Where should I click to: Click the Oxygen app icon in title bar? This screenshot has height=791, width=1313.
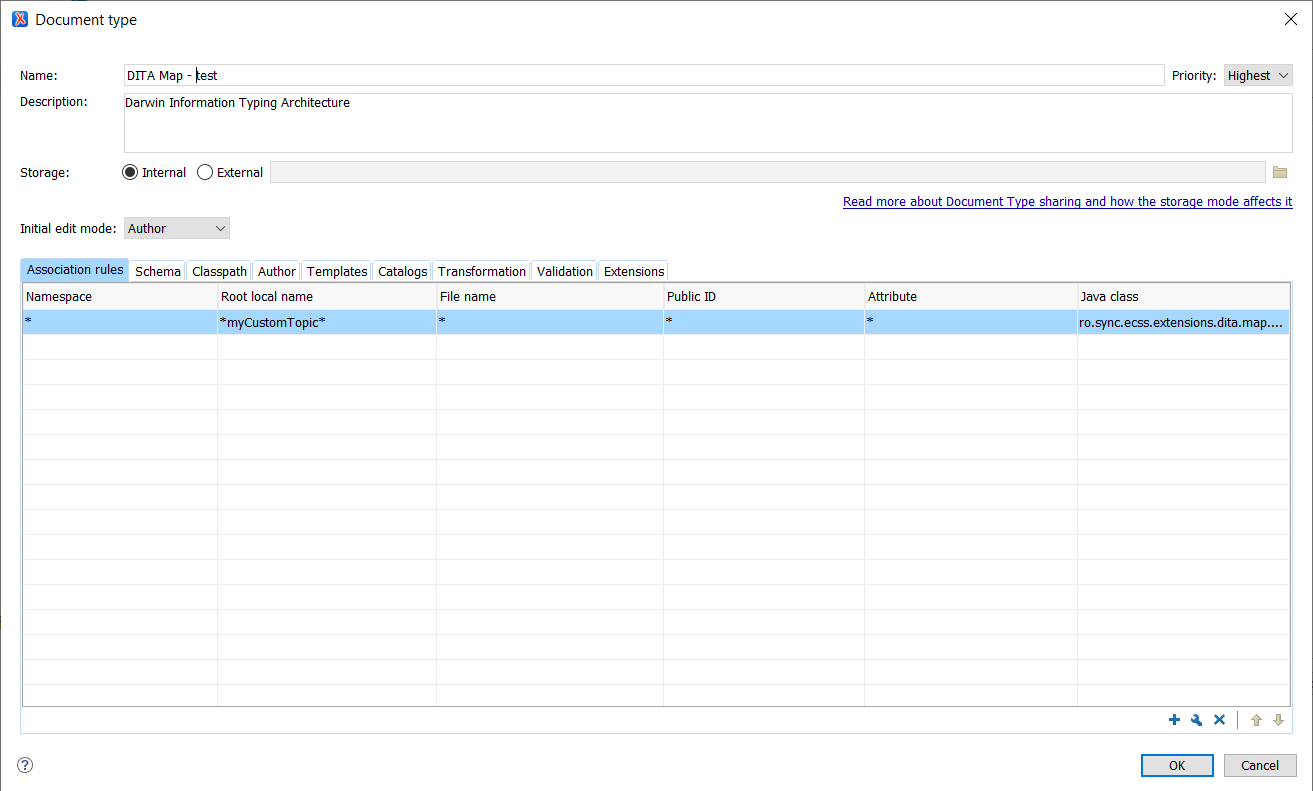click(x=20, y=19)
